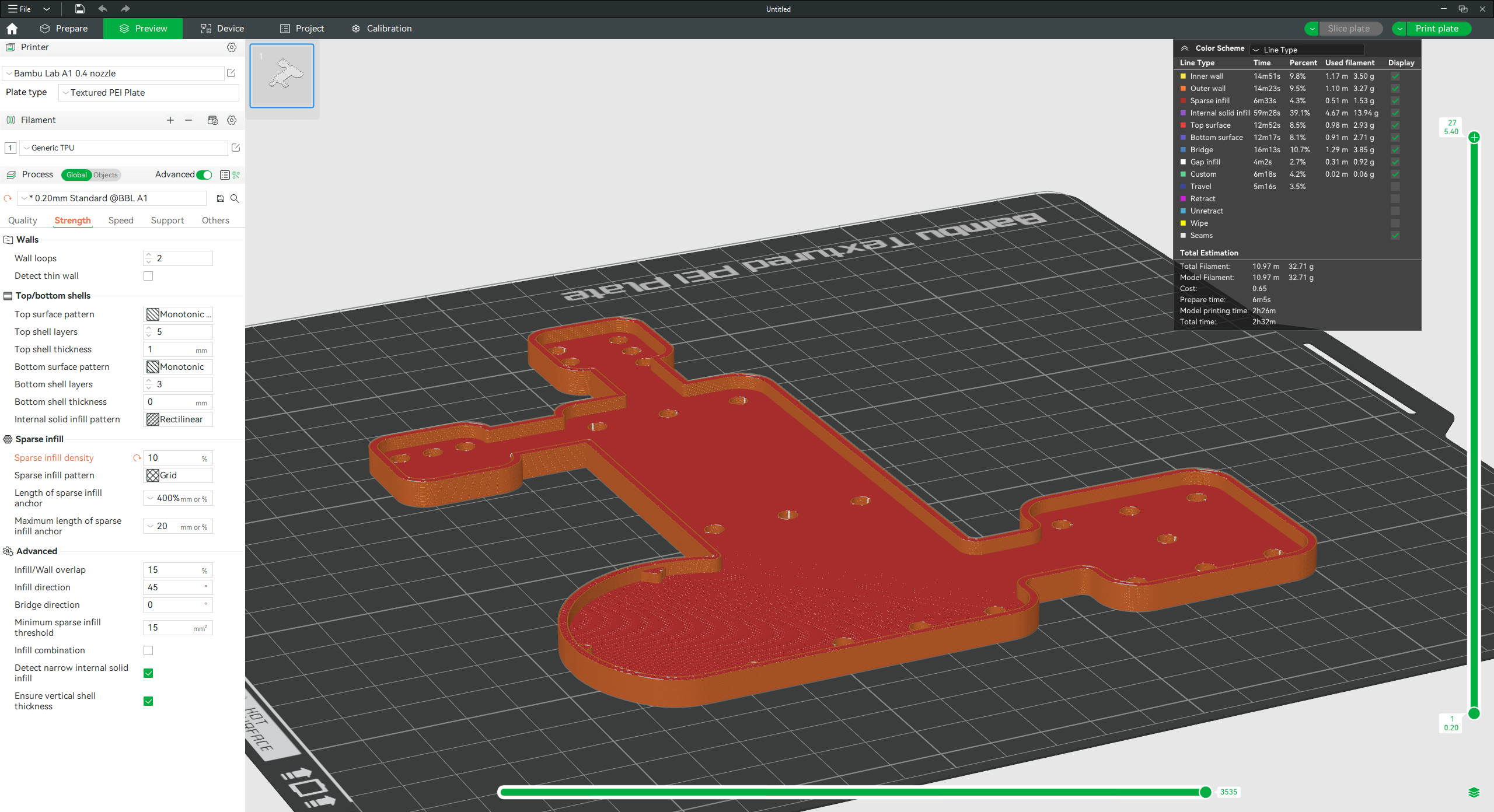Click layer view icon bottom right

click(1474, 792)
